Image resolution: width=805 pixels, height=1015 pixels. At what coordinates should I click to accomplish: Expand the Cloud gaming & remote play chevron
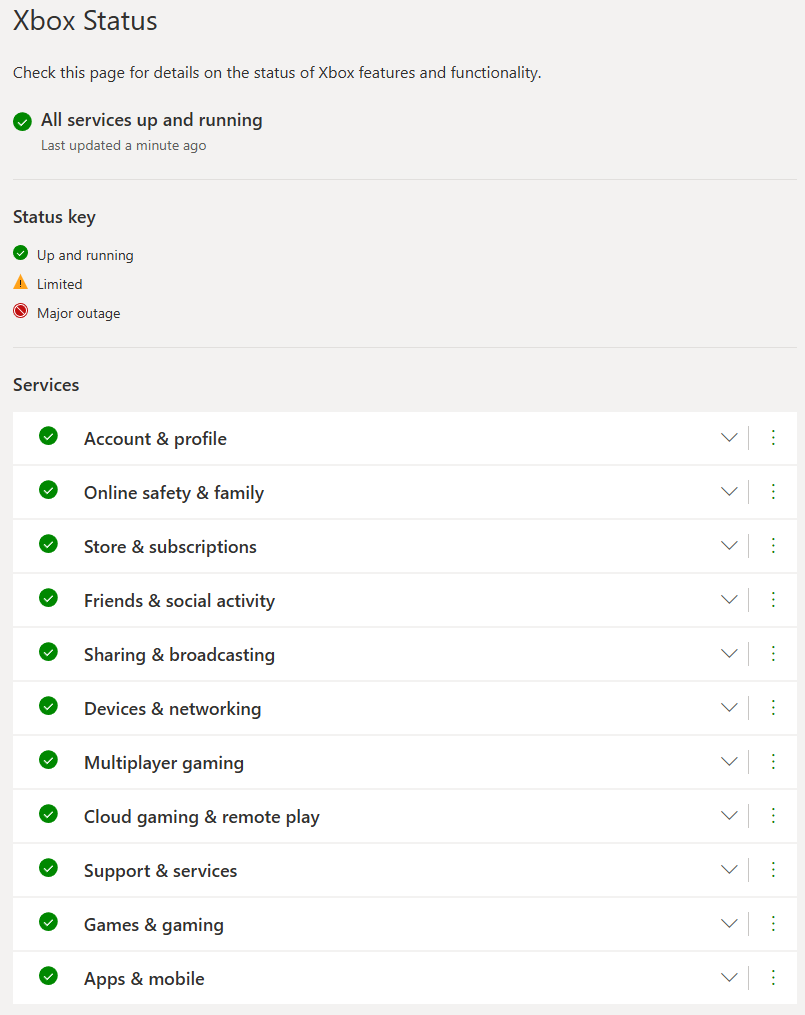[729, 816]
